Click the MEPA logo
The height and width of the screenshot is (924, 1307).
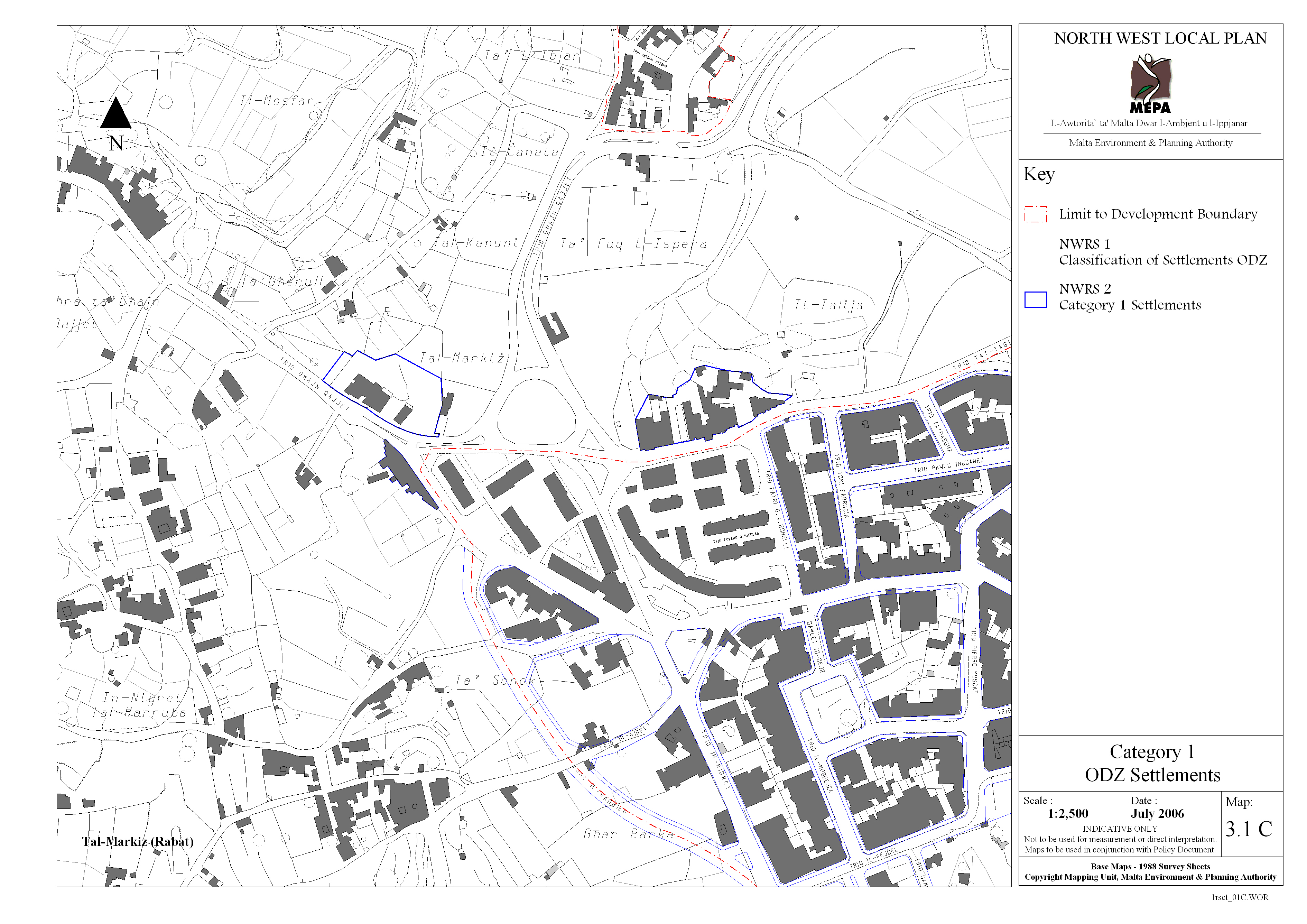[x=1150, y=84]
